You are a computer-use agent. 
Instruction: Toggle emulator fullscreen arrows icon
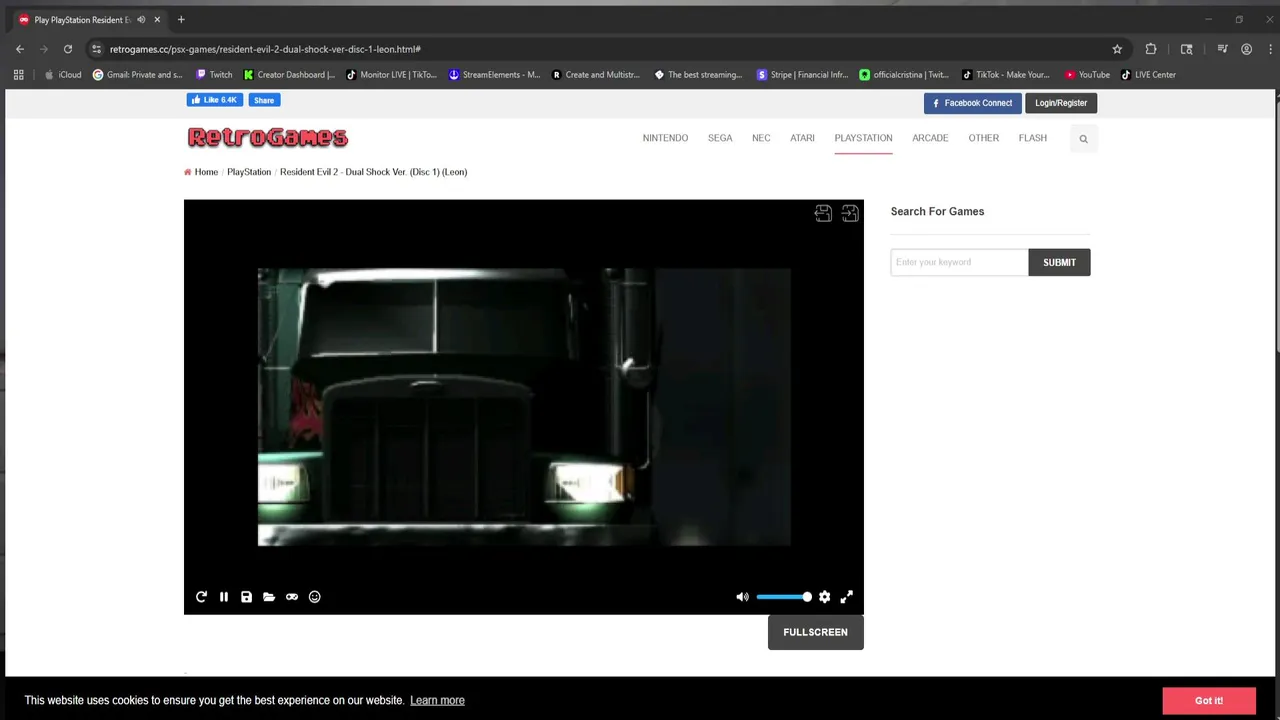[847, 597]
